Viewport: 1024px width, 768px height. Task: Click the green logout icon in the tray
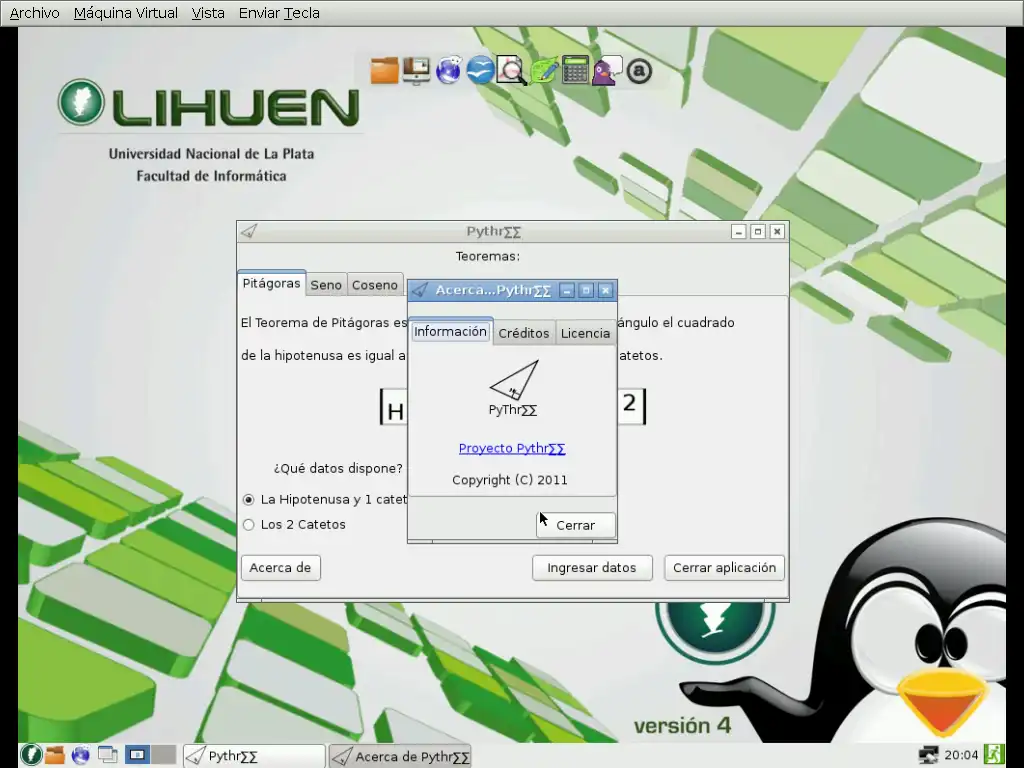click(x=995, y=756)
